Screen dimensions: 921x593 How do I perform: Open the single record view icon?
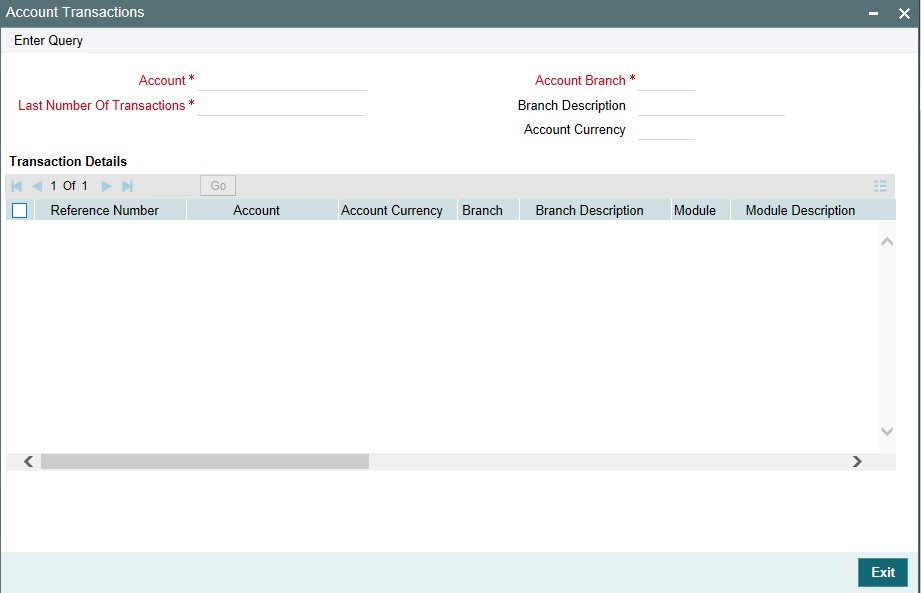(x=880, y=186)
